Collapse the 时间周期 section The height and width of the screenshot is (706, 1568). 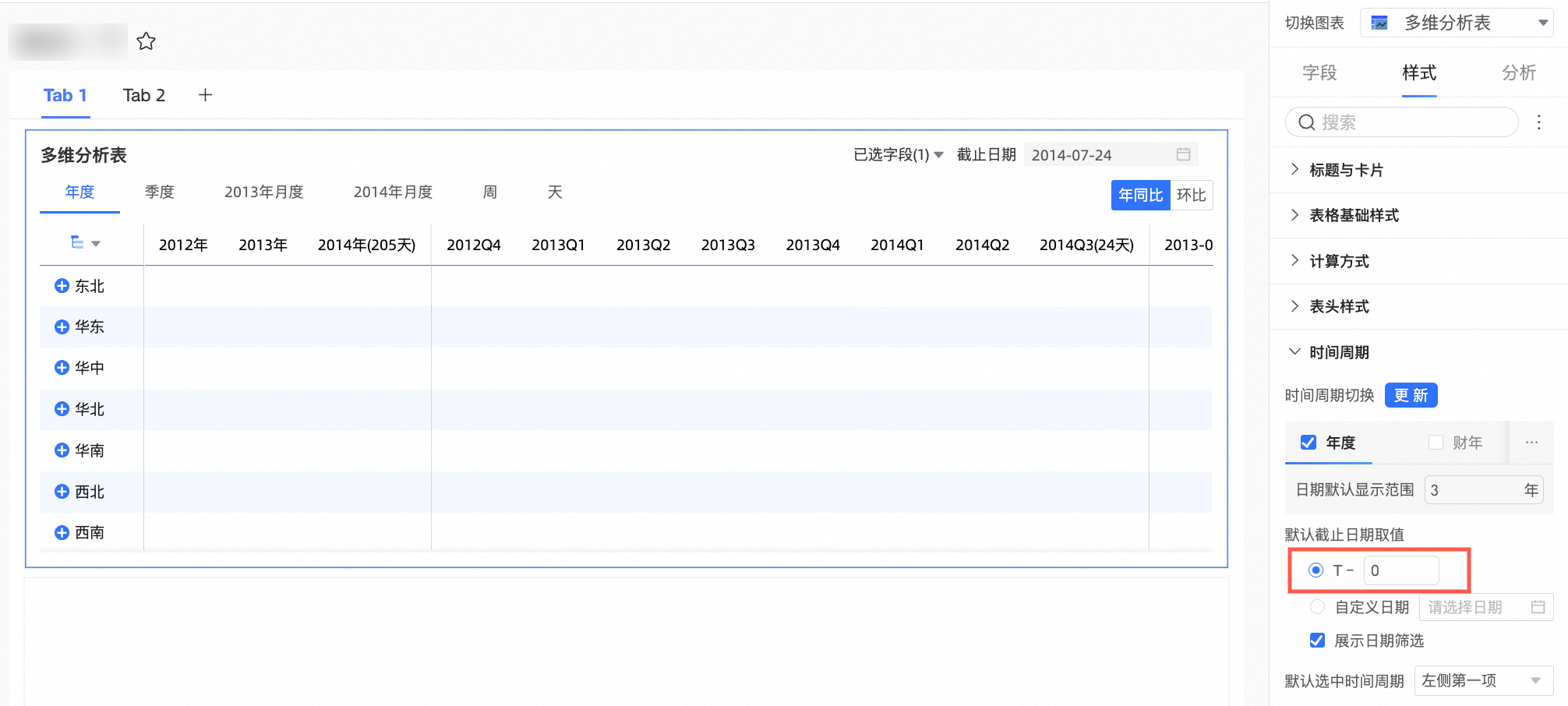1418,352
